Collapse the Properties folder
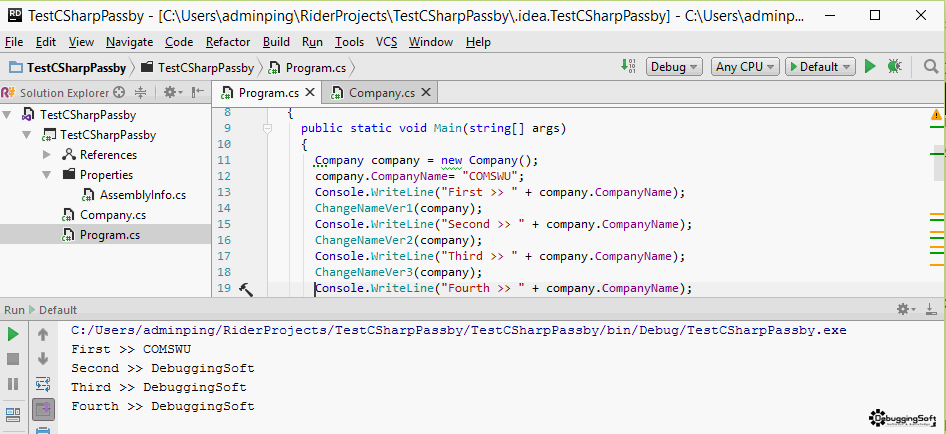The width and height of the screenshot is (946, 434). click(x=47, y=174)
